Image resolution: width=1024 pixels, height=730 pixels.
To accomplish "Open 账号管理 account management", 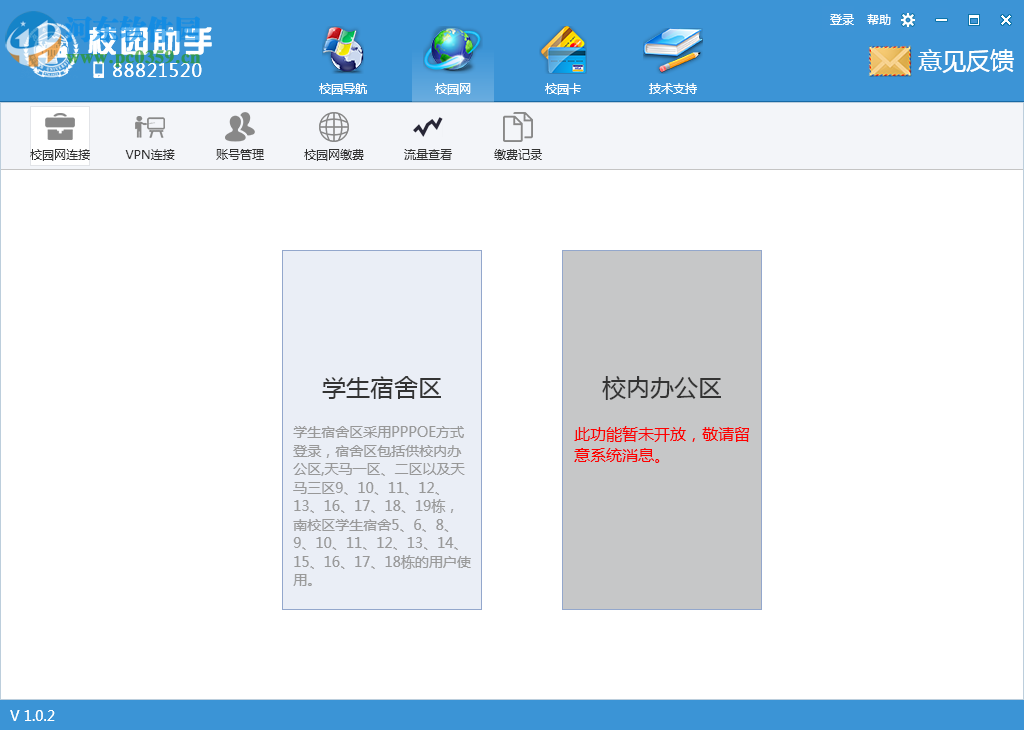I will tap(239, 135).
